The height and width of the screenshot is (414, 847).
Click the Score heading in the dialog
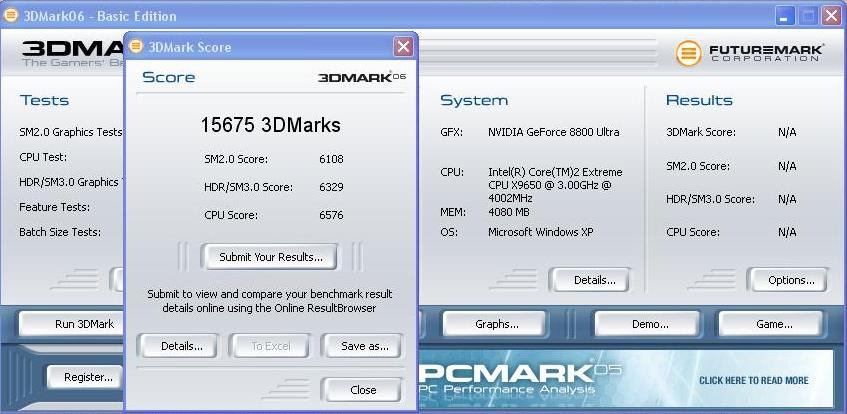[169, 77]
